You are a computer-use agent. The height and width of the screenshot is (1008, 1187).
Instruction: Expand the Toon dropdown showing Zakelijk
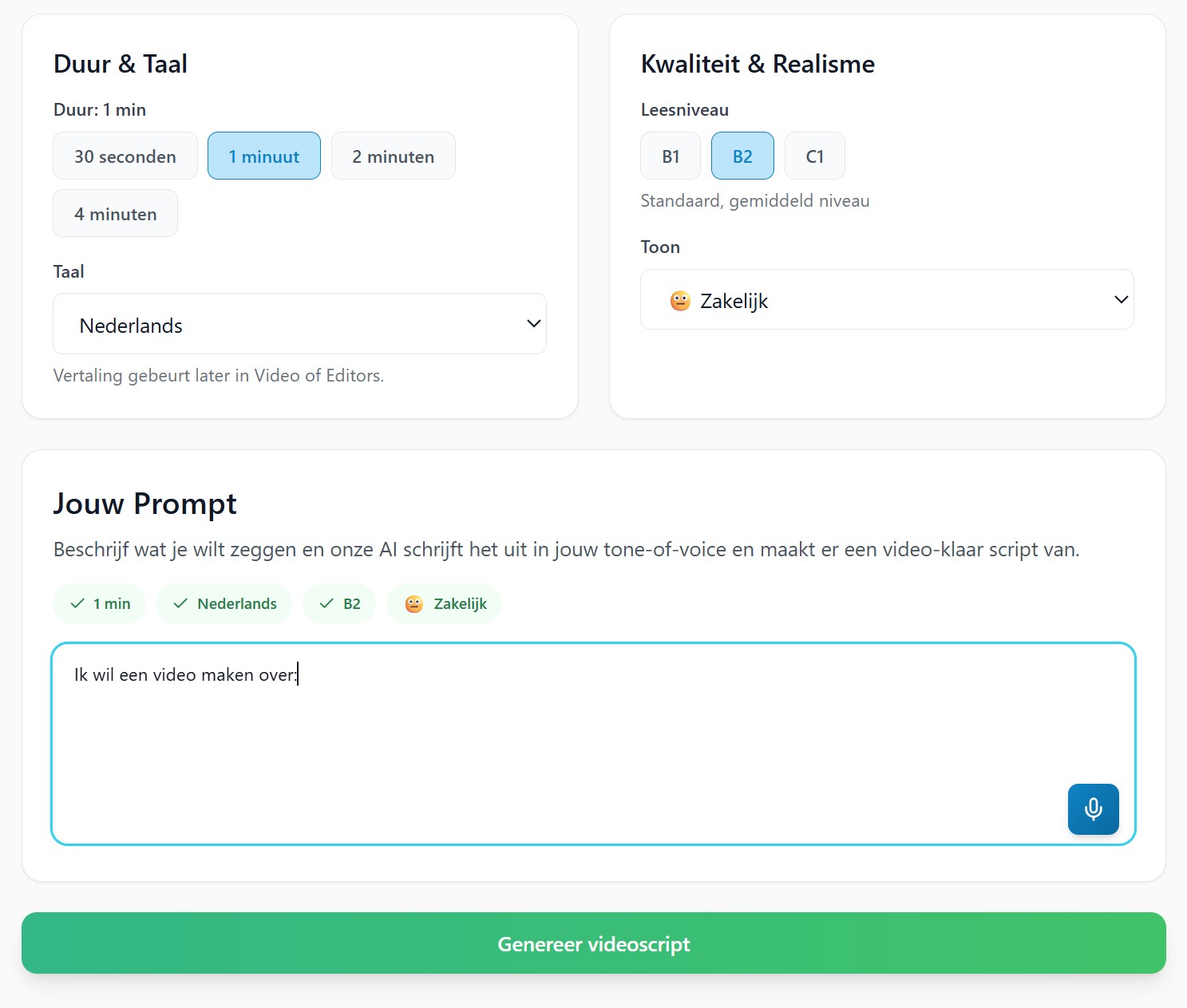[886, 300]
